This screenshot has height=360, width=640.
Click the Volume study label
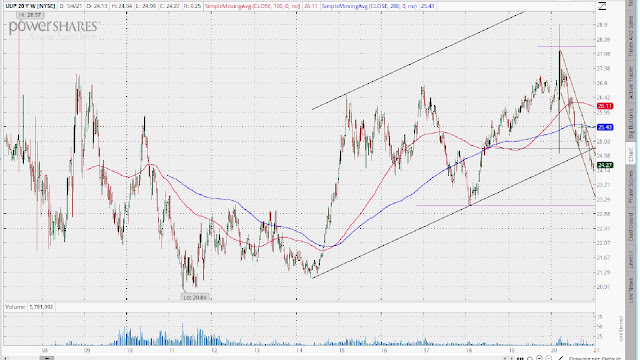tap(15, 307)
